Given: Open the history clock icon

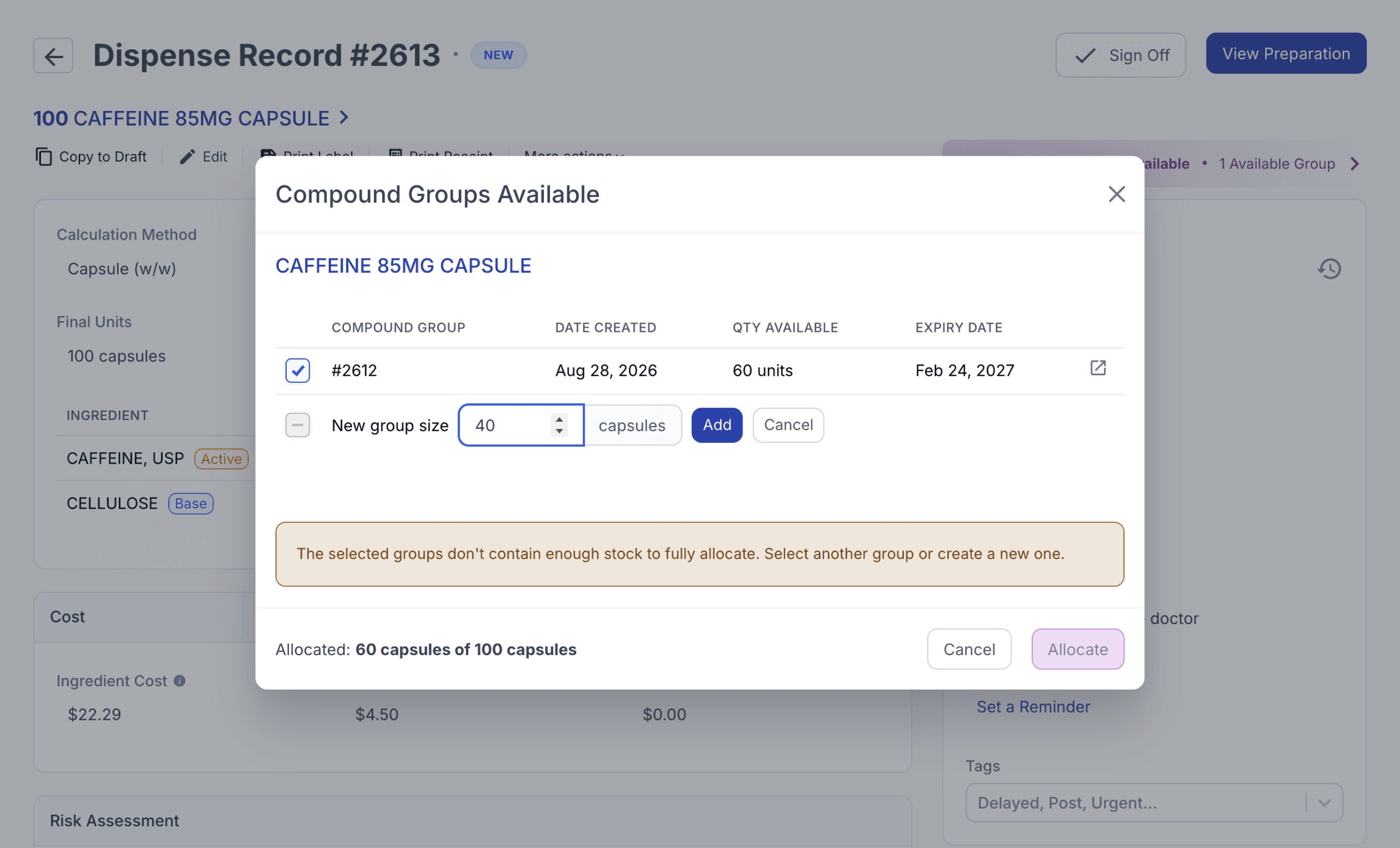Looking at the screenshot, I should click(x=1329, y=268).
